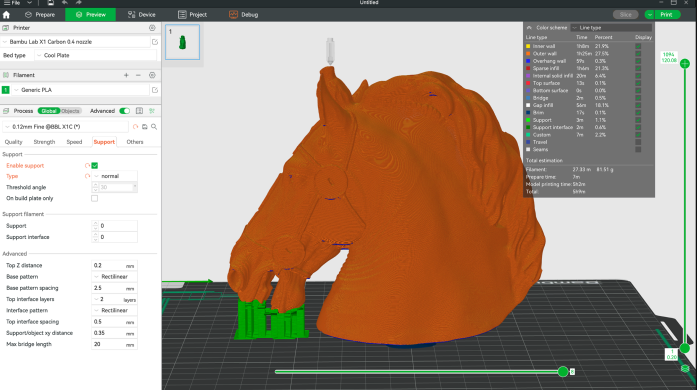Viewport: 697px width, 390px height.
Task: Remove filament with minus icon
Action: click(x=138, y=75)
